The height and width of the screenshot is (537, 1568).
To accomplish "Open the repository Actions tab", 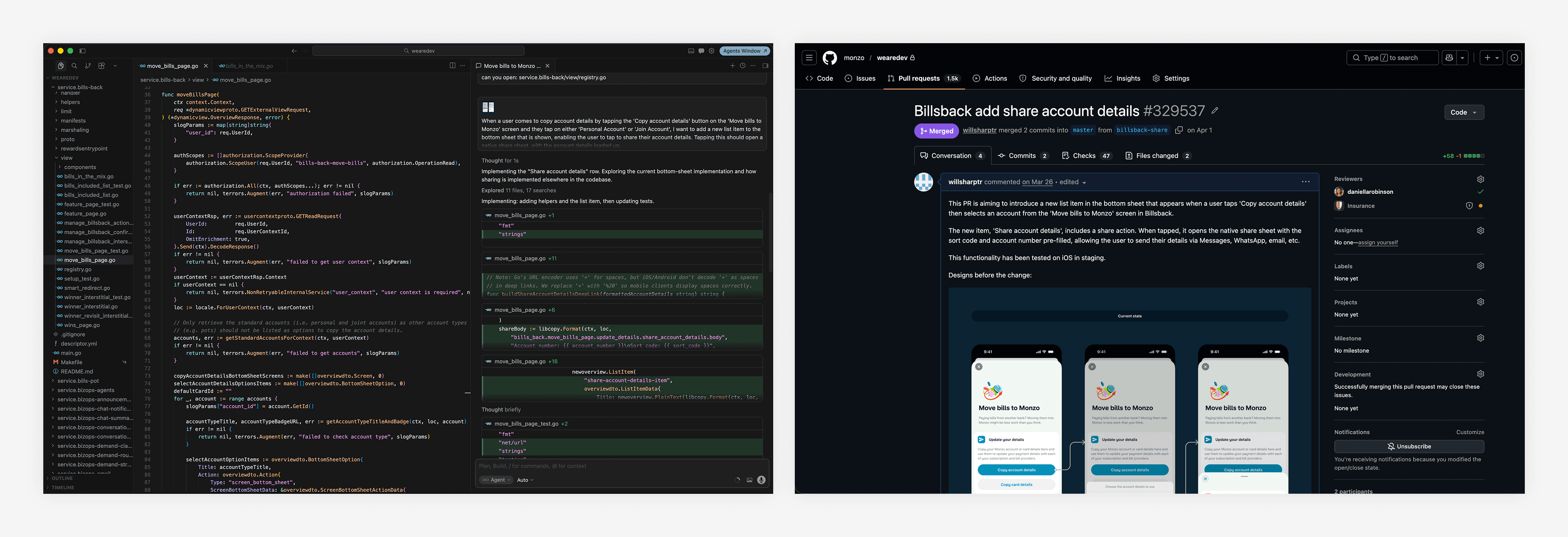I will [990, 79].
